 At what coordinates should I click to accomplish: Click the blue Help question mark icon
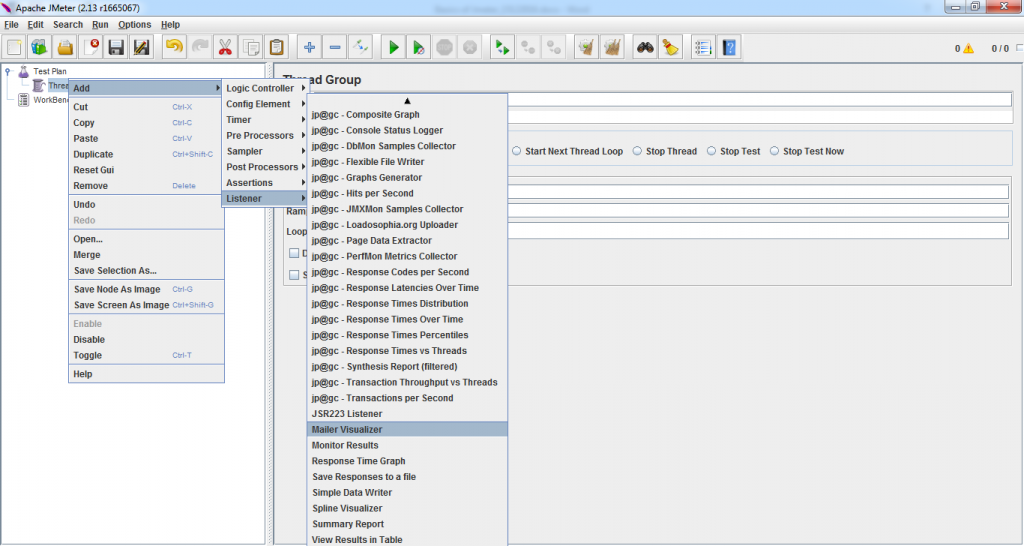[729, 47]
